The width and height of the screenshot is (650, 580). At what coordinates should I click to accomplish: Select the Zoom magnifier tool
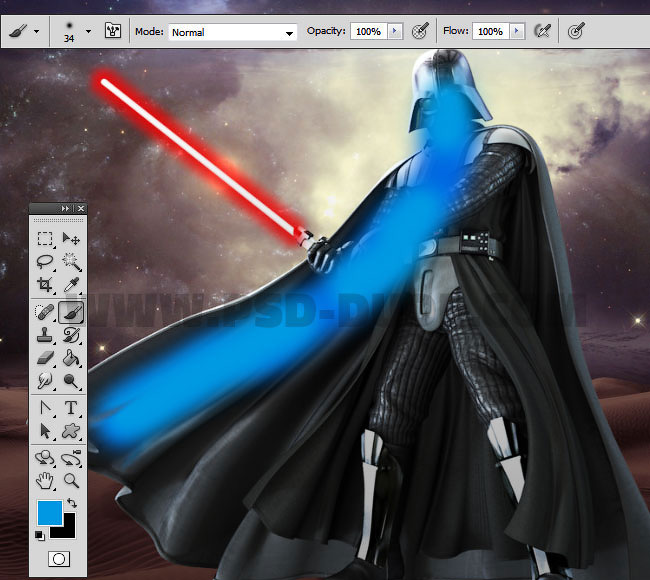(x=71, y=481)
